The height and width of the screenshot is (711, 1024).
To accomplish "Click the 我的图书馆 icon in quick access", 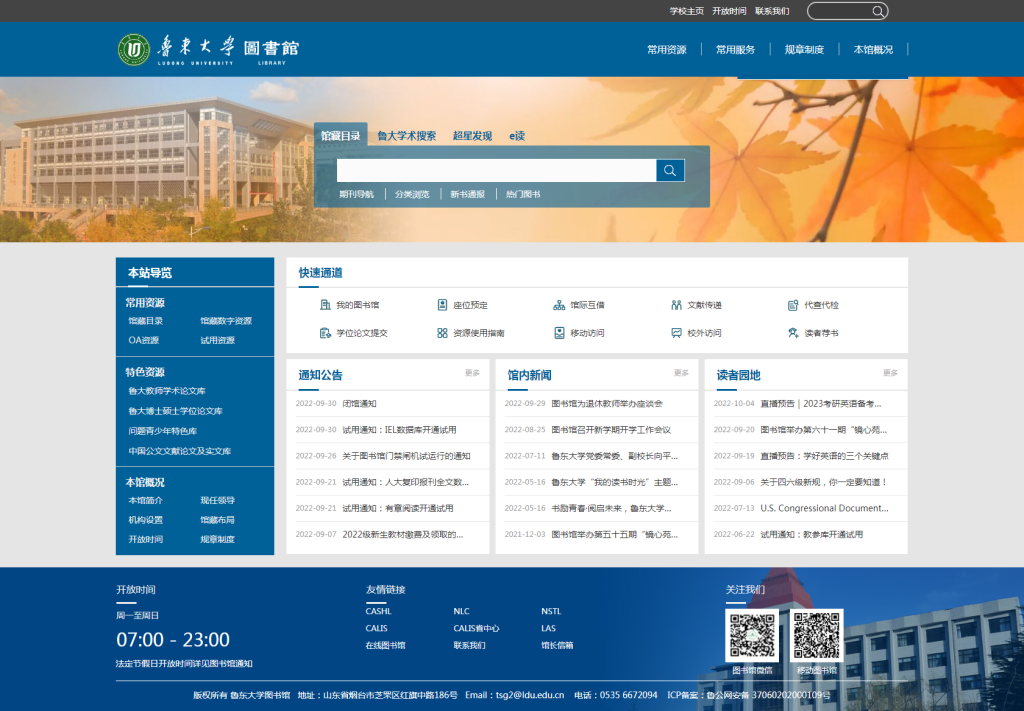I will pyautogui.click(x=325, y=305).
